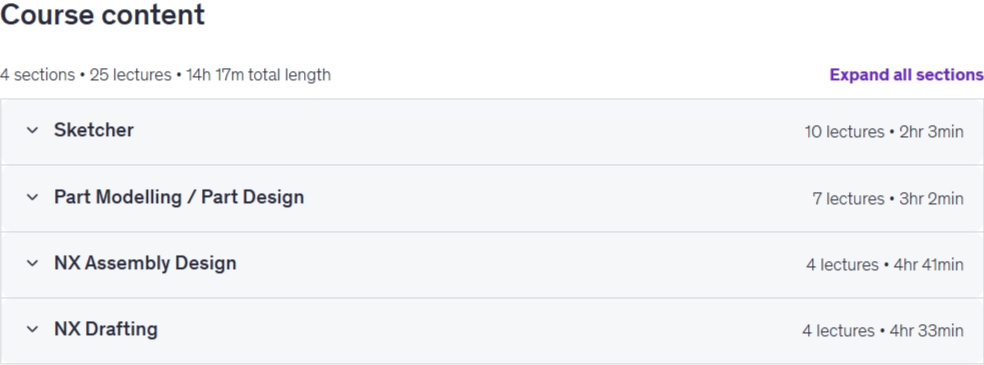984x365 pixels.
Task: Click the 25 lectures summary text
Action: click(131, 75)
